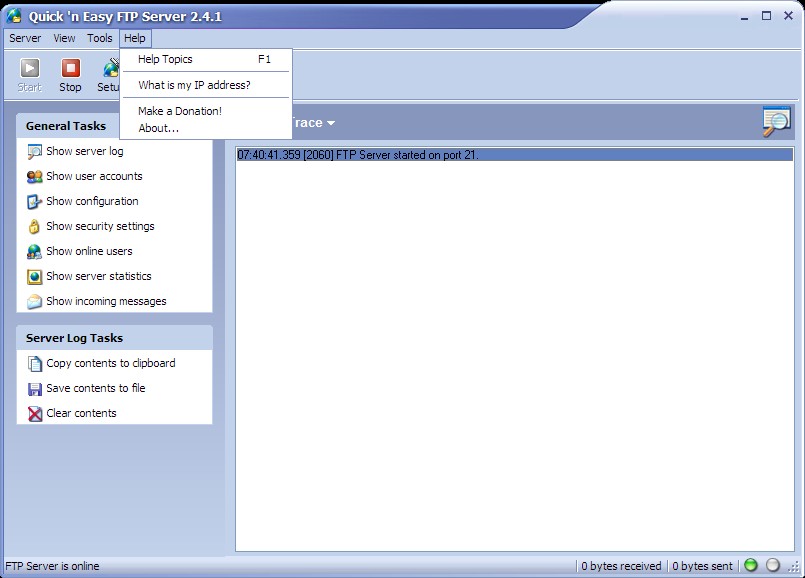The width and height of the screenshot is (805, 578).
Task: Click the resize grip in the status bar corner
Action: 795,568
